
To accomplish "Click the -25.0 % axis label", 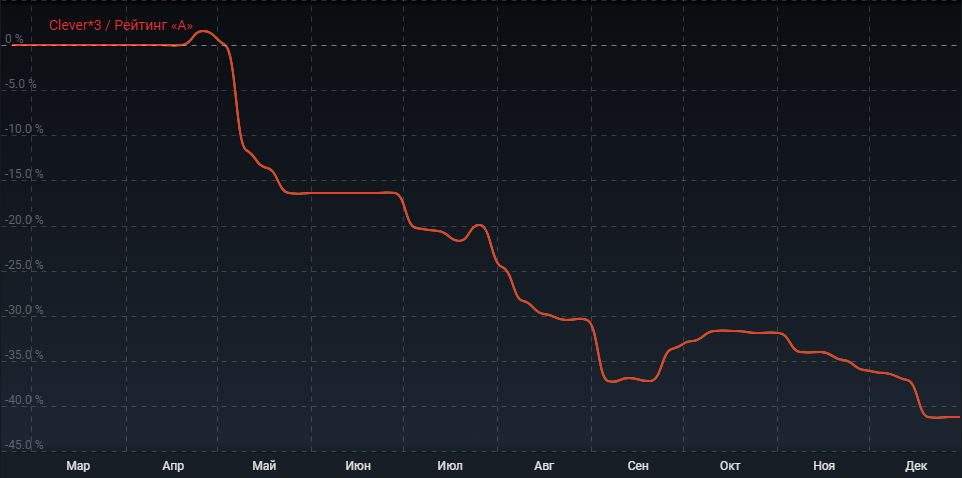I will 24,265.
